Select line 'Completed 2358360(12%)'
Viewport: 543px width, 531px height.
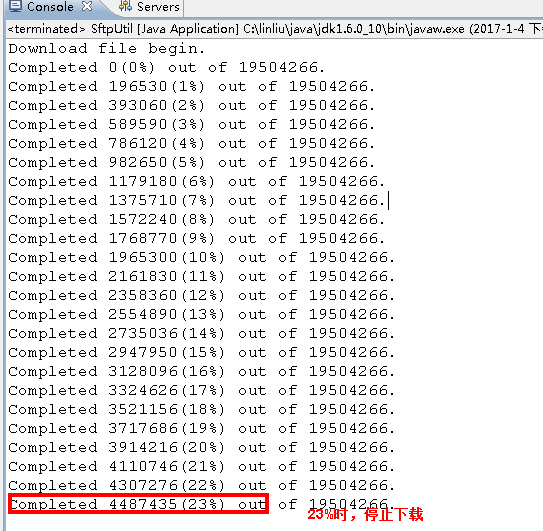pos(202,295)
